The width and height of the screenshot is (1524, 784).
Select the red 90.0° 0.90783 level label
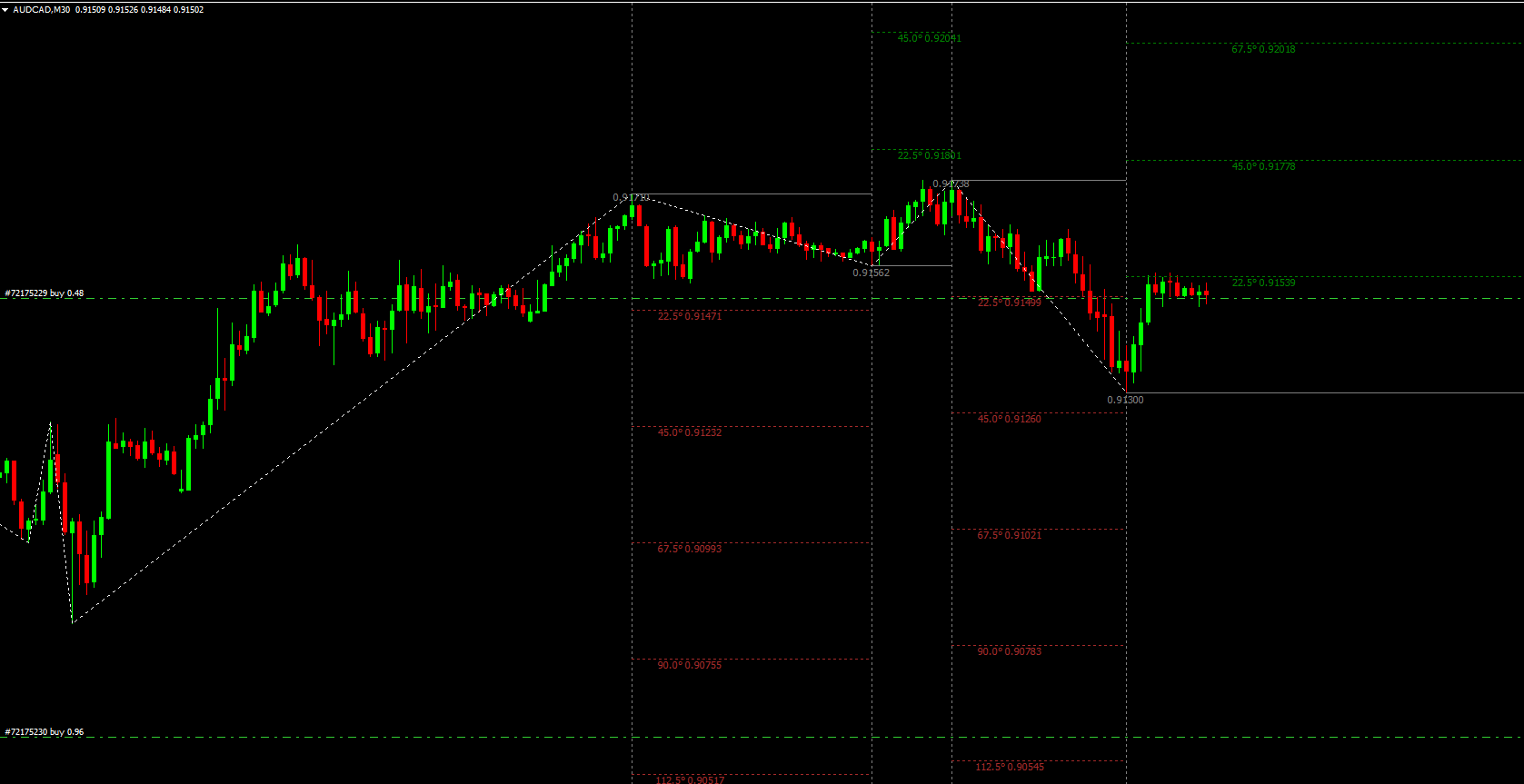1009,651
